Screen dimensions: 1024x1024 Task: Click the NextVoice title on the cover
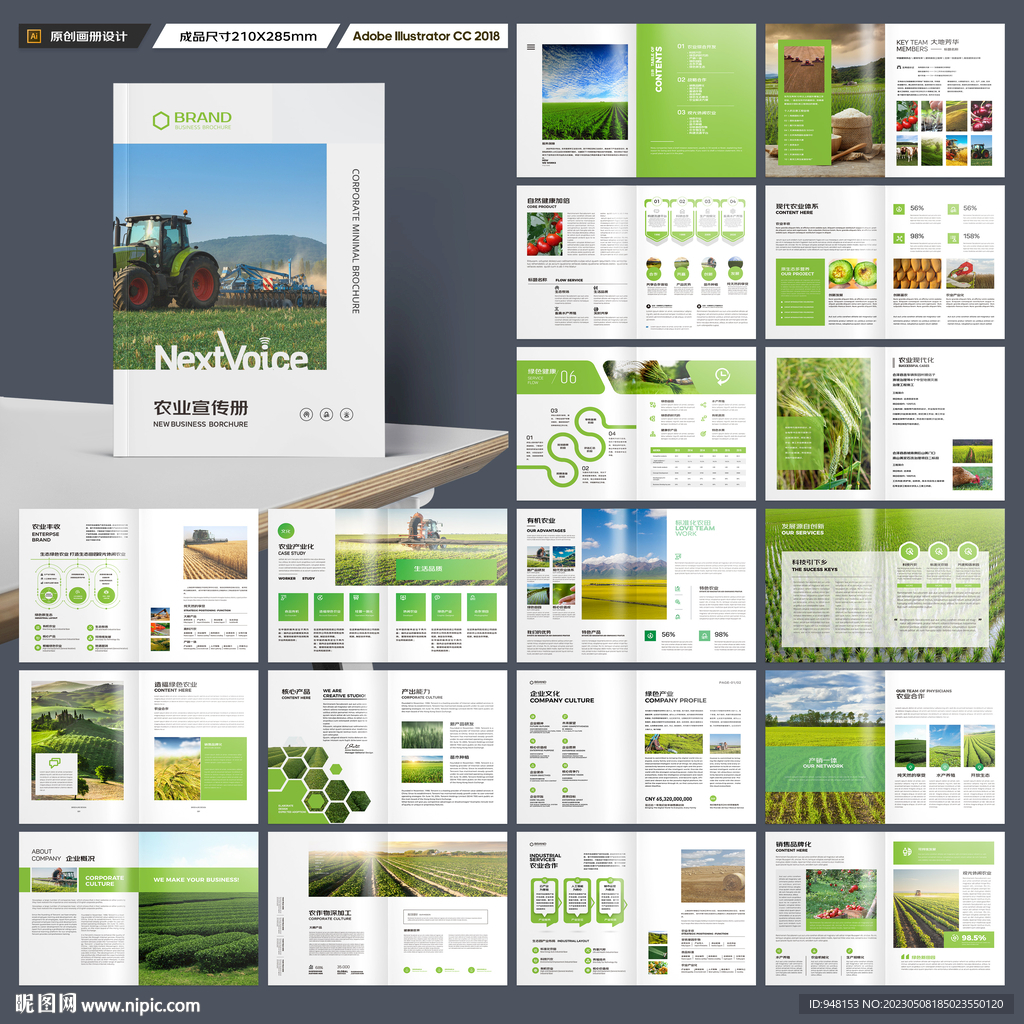(x=231, y=355)
